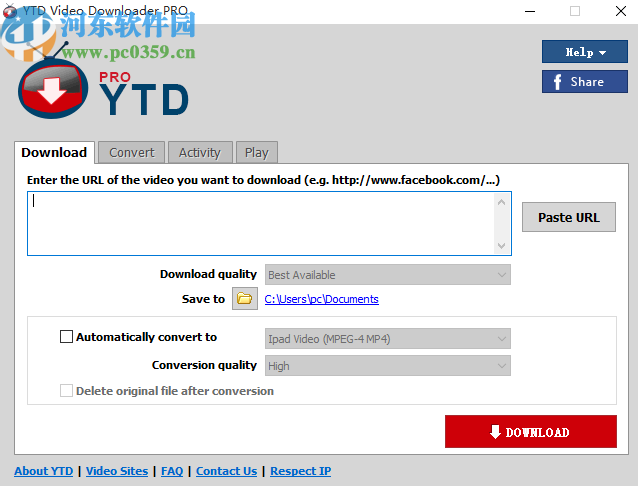Click the URL box scroll up arrow
This screenshot has height=486, width=638.
[x=501, y=202]
